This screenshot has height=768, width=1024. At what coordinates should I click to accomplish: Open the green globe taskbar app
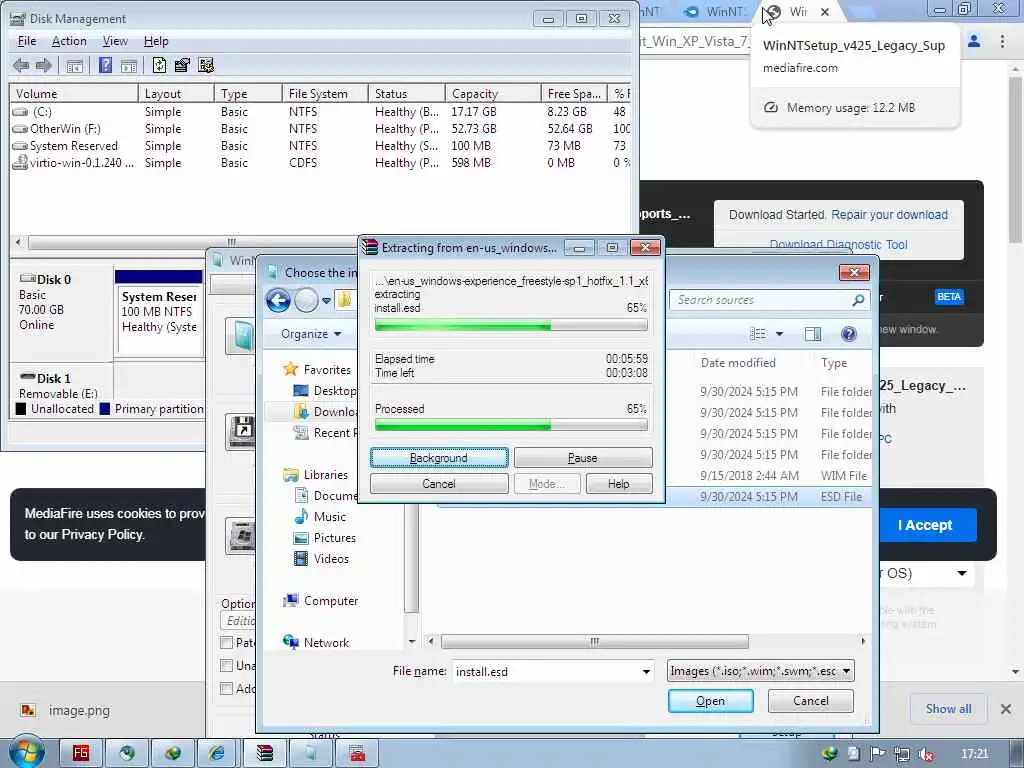click(172, 753)
